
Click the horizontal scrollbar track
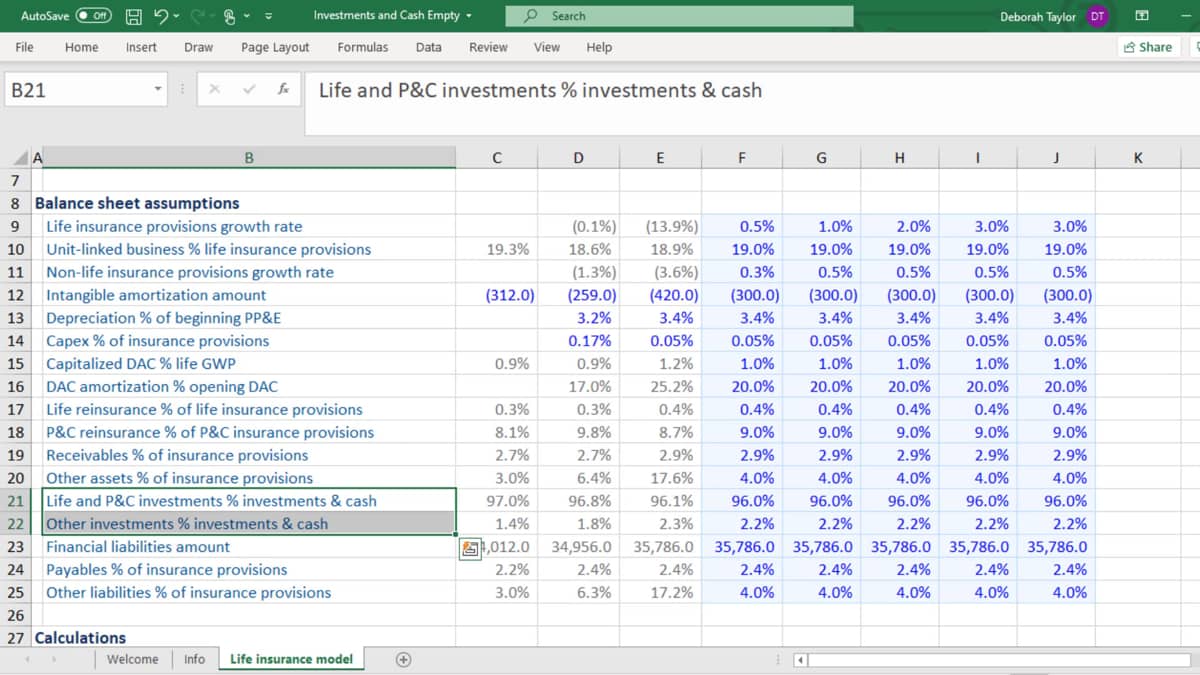coord(1000,660)
